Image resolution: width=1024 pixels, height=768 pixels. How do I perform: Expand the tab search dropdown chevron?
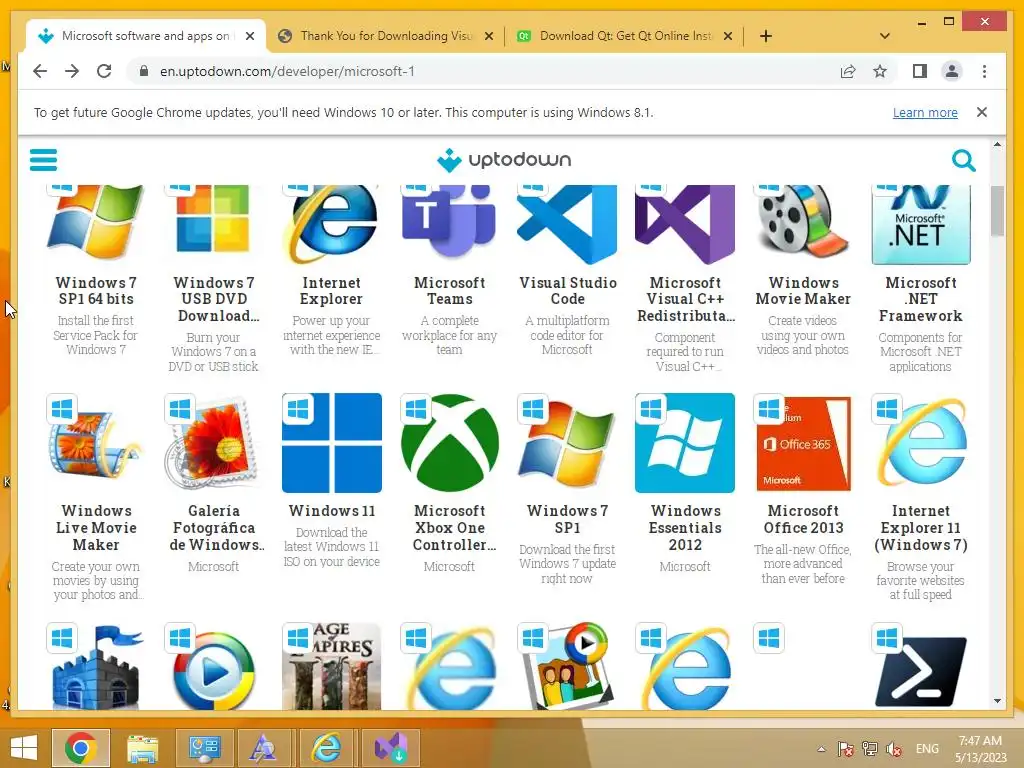(x=885, y=36)
